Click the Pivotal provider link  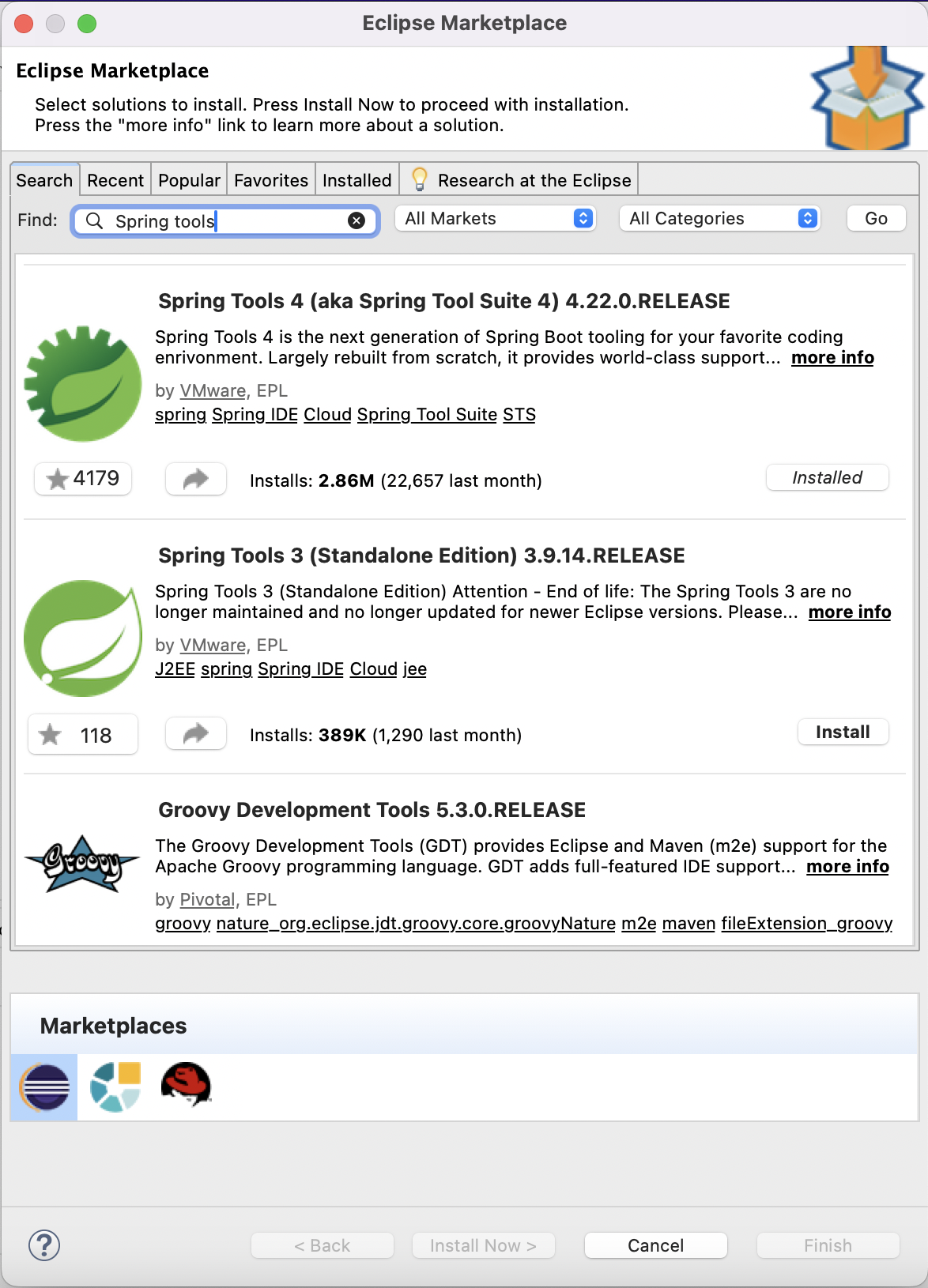(207, 900)
